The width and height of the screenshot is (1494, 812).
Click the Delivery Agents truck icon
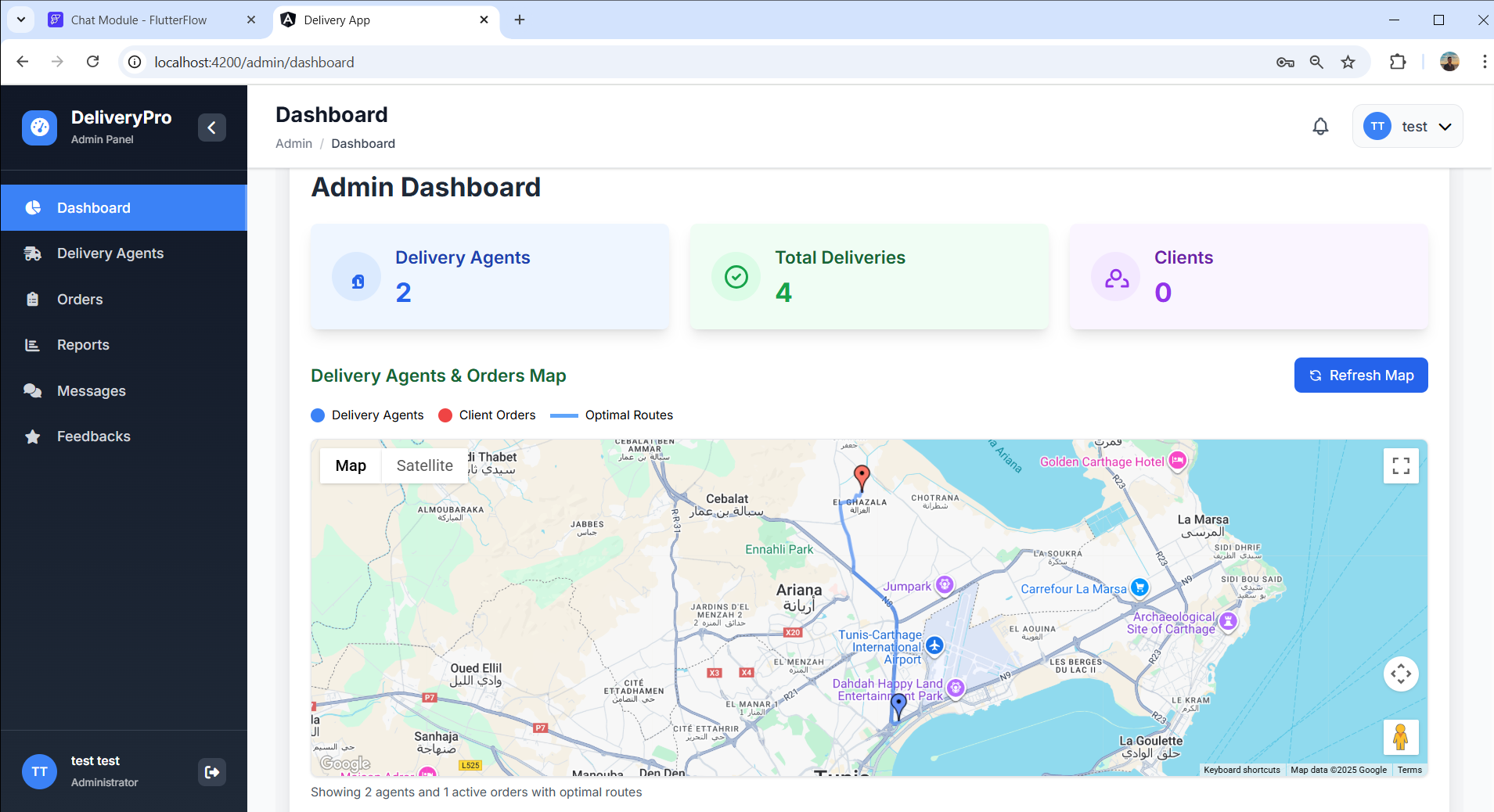pyautogui.click(x=33, y=253)
